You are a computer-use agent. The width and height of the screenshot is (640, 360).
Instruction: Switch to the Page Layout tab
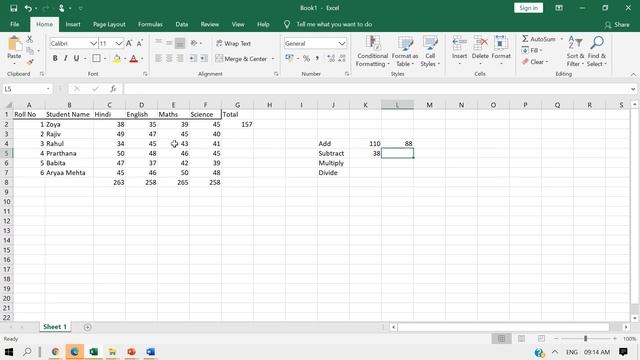coord(109,24)
